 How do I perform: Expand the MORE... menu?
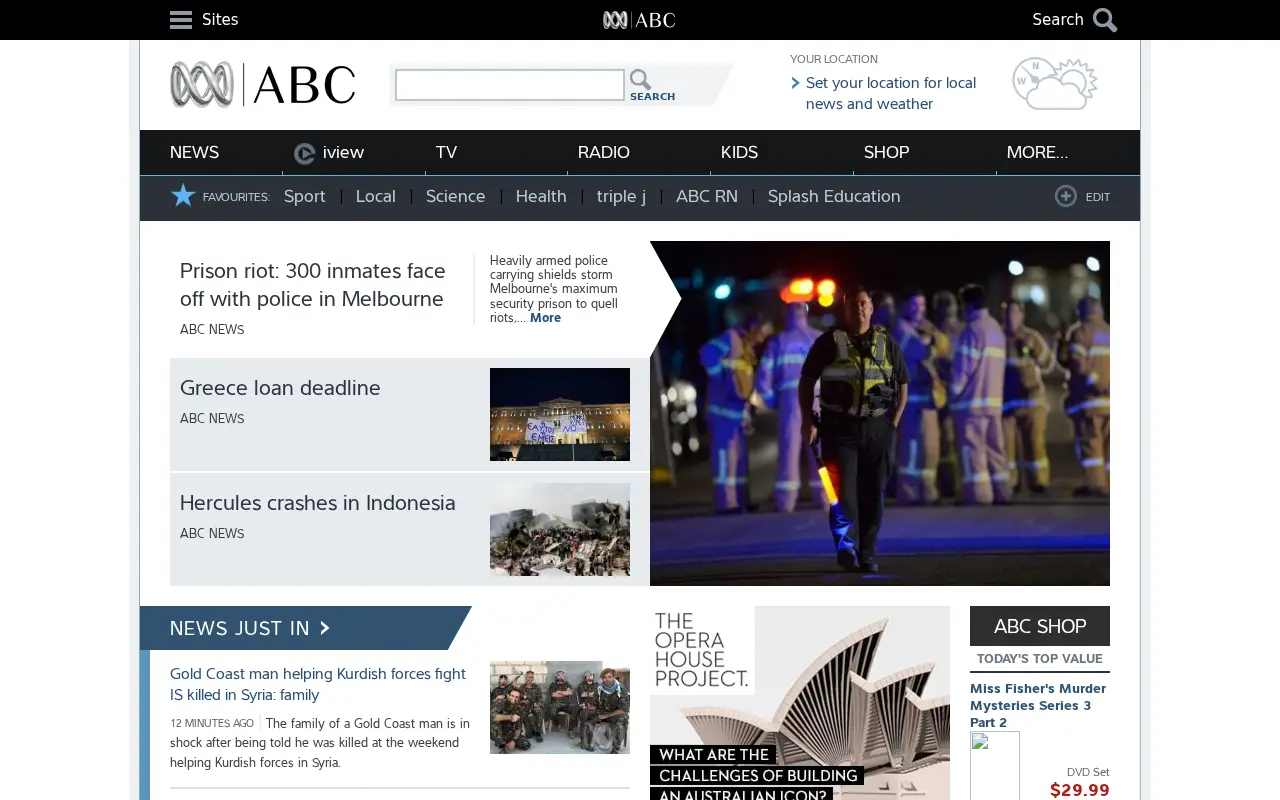click(1037, 152)
